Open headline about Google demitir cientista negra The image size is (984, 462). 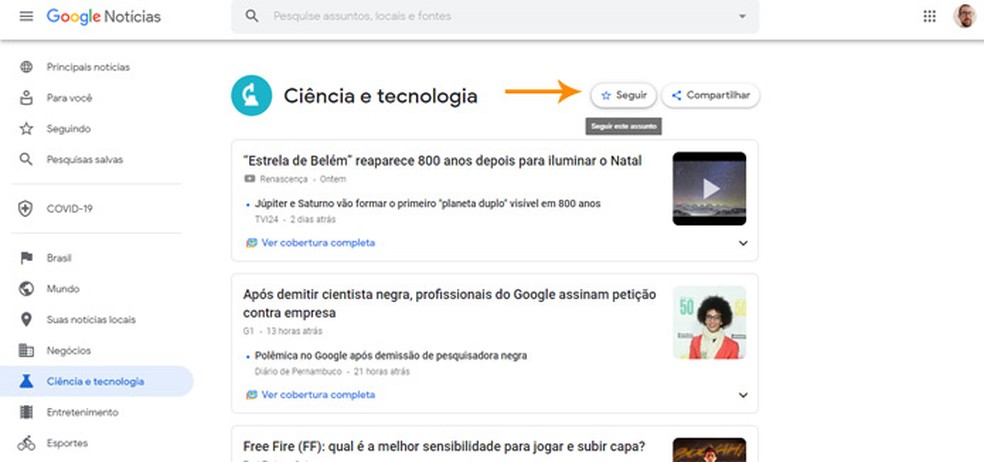pos(449,303)
